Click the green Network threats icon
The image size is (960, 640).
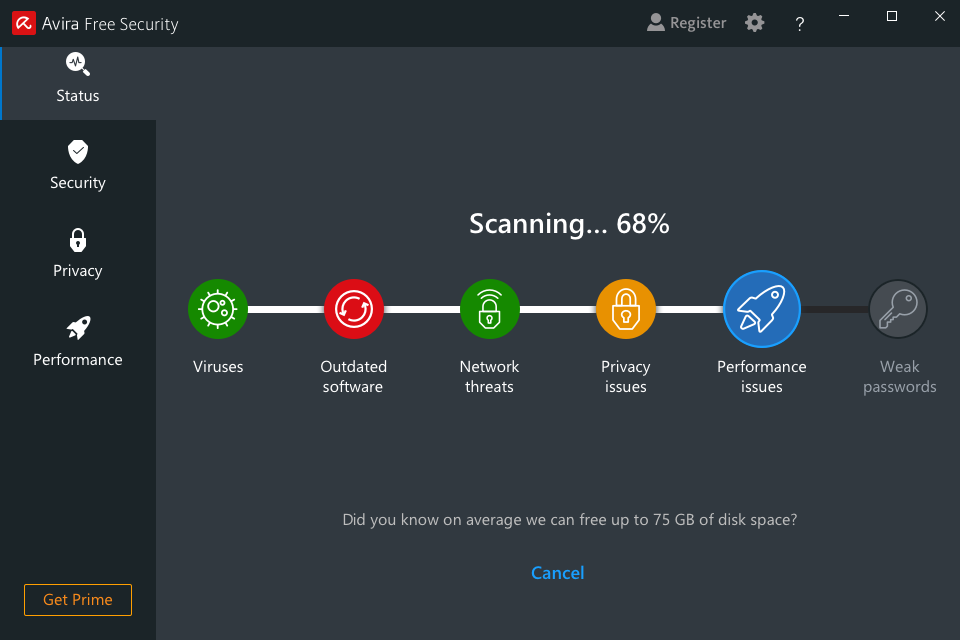click(490, 309)
